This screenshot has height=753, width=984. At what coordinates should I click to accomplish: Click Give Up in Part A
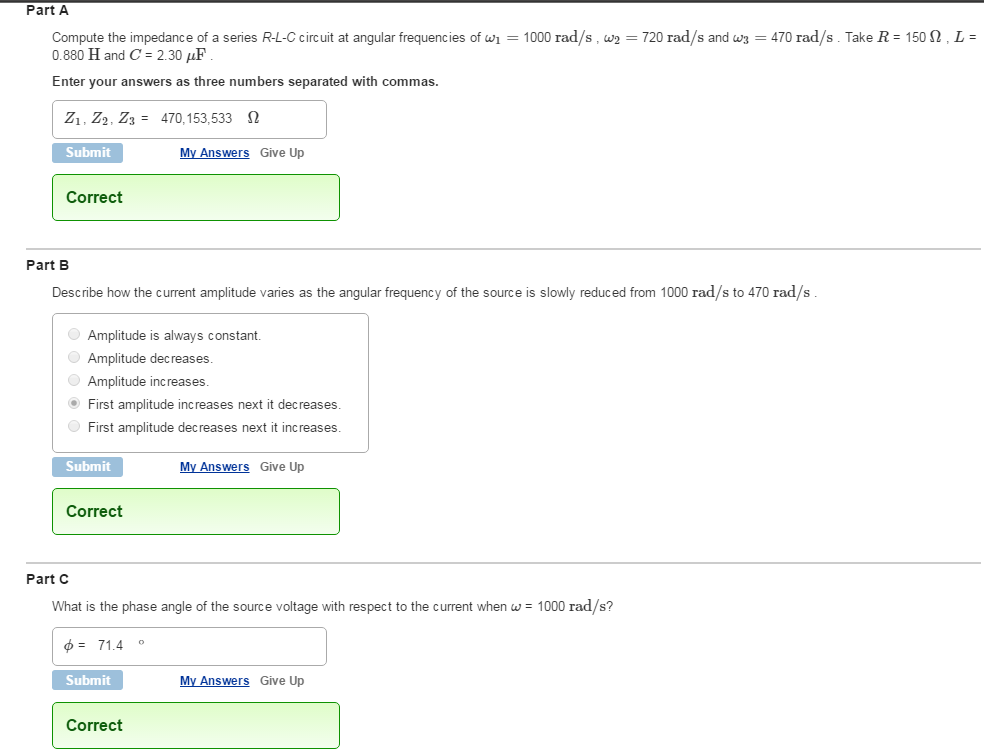click(282, 153)
